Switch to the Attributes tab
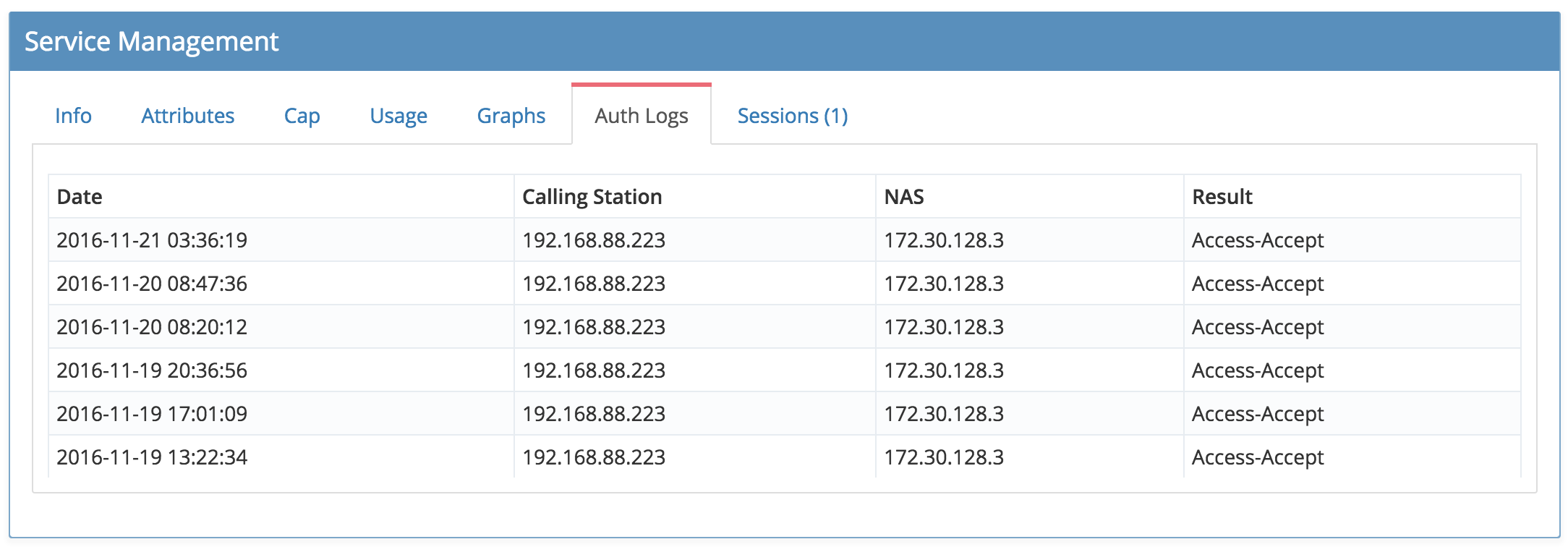 tap(187, 116)
